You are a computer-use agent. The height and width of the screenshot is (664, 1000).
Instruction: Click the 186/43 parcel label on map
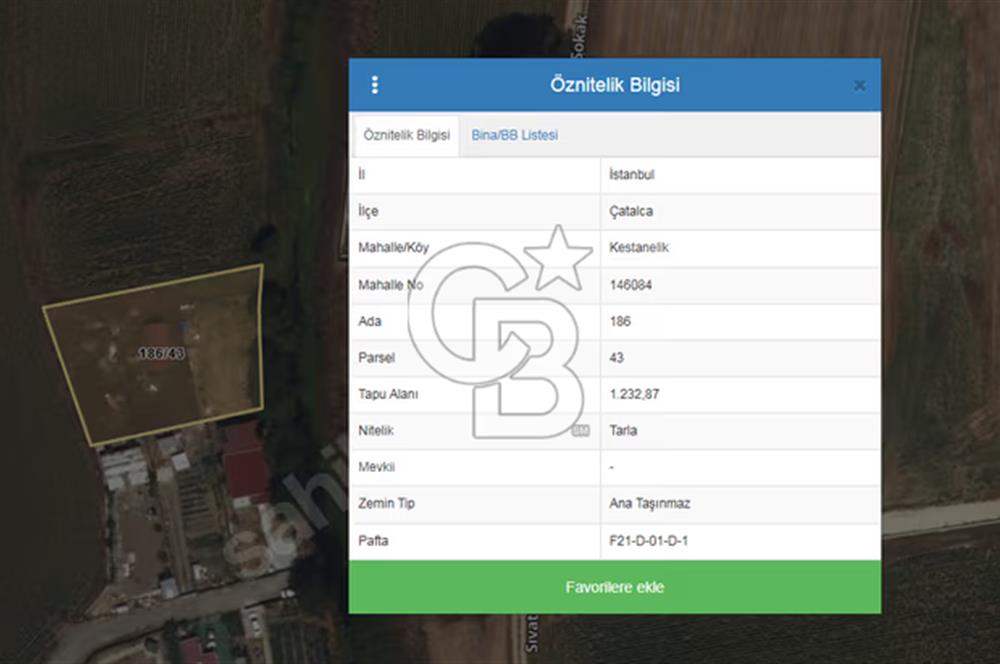point(161,354)
